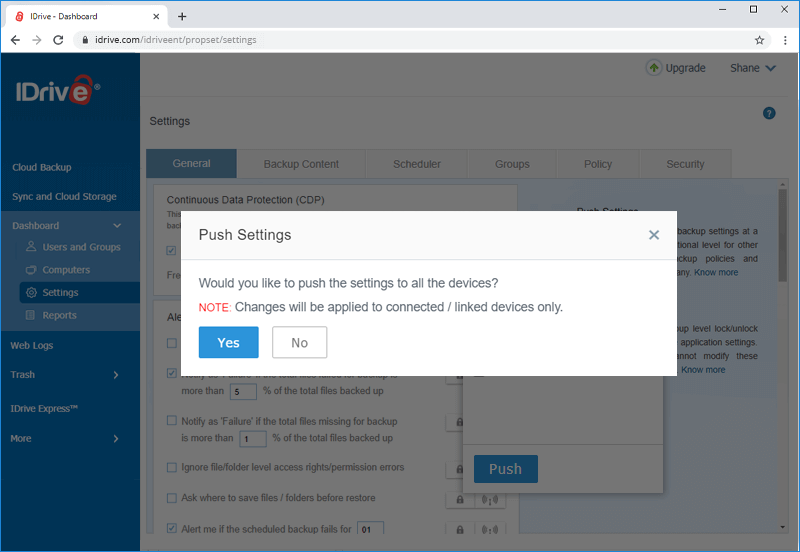Click the scheduled backup fails count field

(x=370, y=529)
